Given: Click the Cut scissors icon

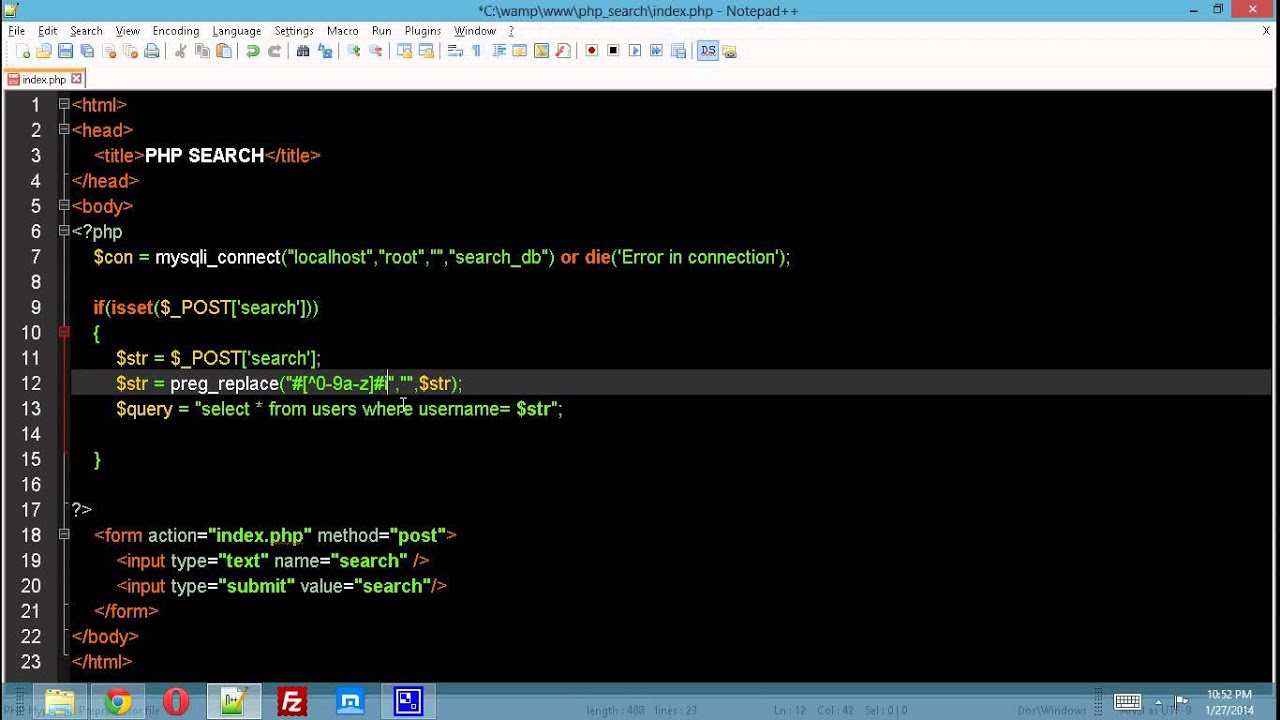Looking at the screenshot, I should pyautogui.click(x=181, y=51).
